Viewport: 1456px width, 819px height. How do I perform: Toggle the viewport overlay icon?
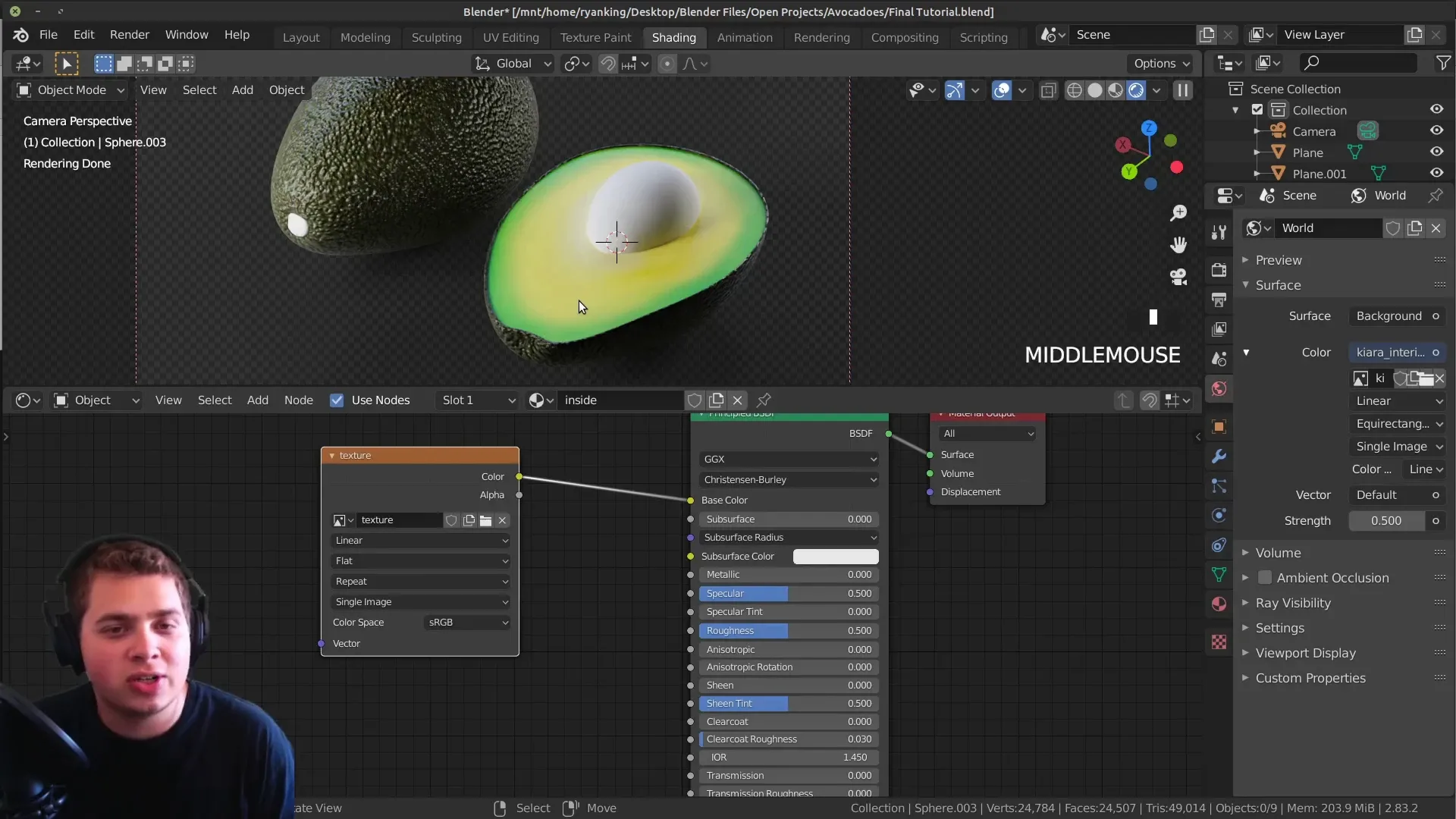1001,90
